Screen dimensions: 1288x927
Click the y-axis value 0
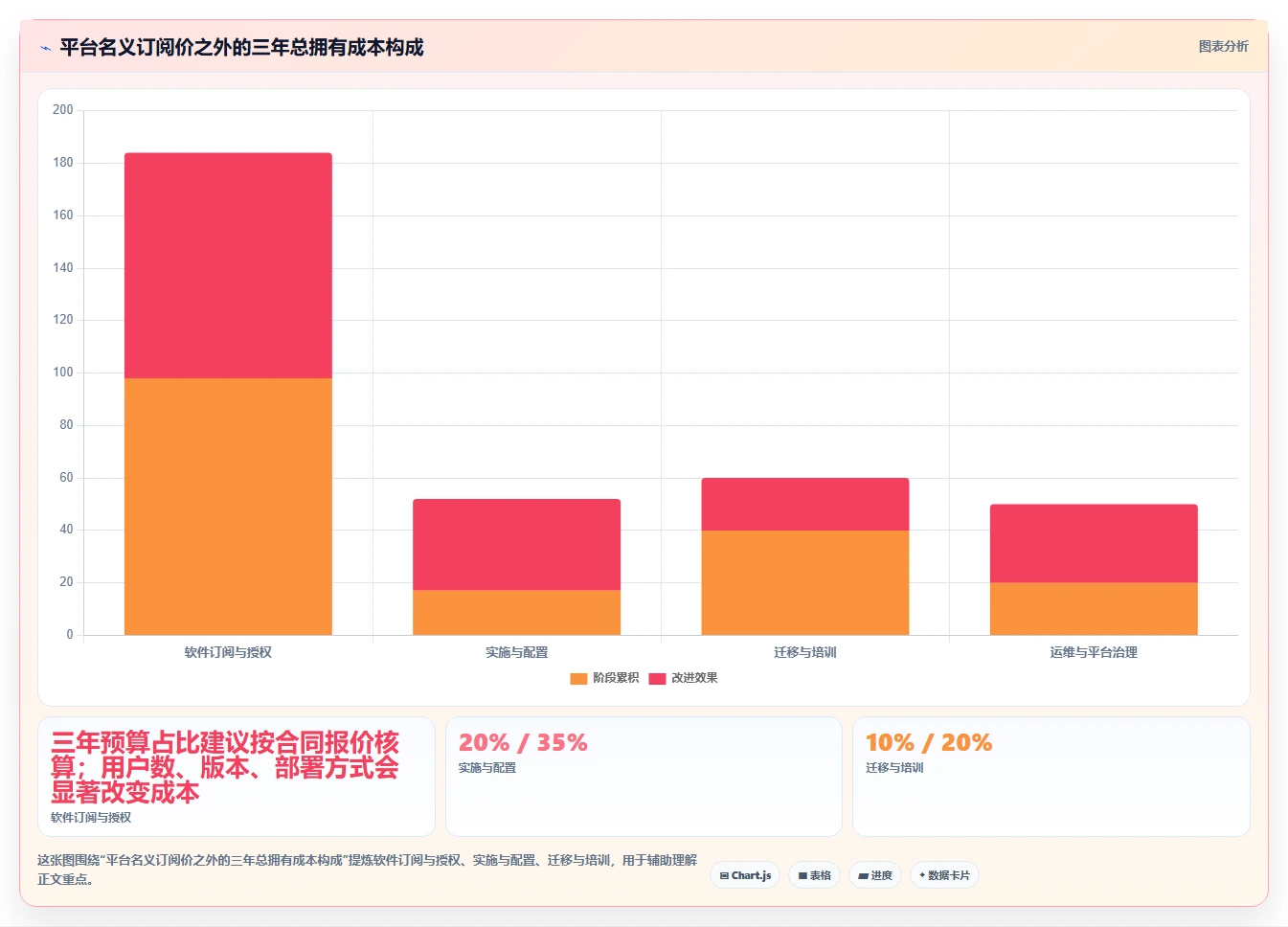click(69, 635)
